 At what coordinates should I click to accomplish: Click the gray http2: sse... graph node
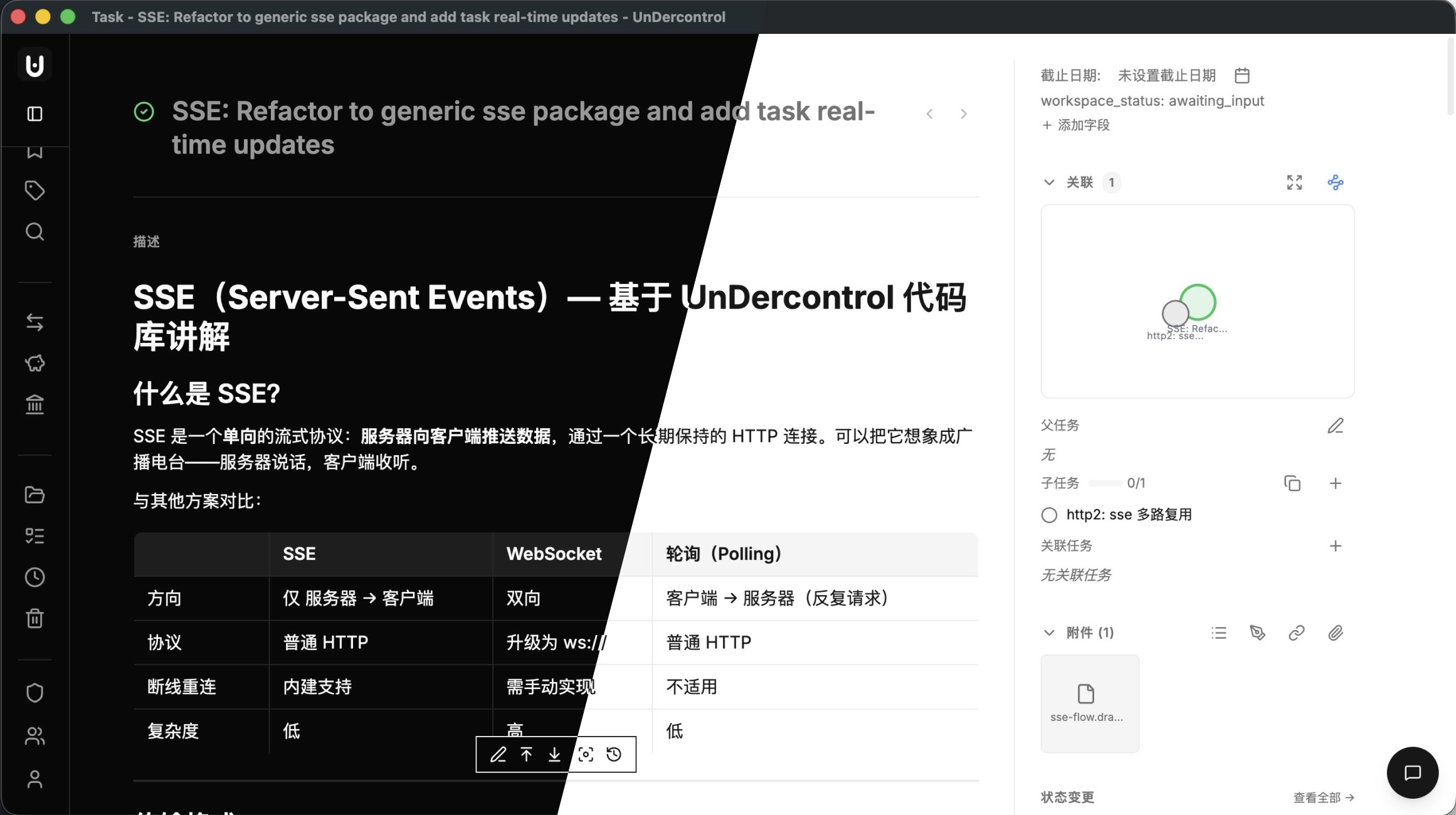point(1174,313)
